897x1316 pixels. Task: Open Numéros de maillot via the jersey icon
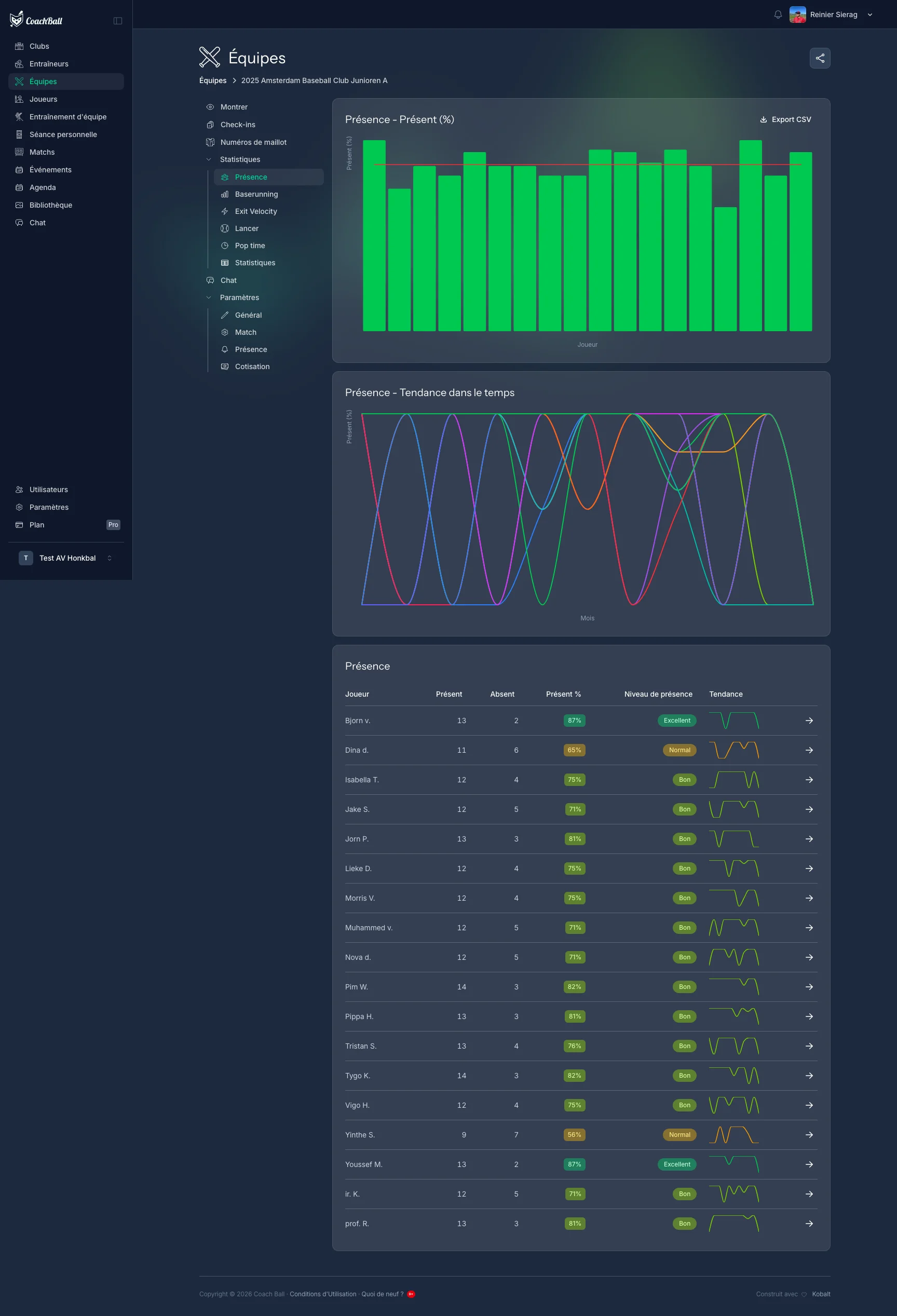(x=210, y=142)
